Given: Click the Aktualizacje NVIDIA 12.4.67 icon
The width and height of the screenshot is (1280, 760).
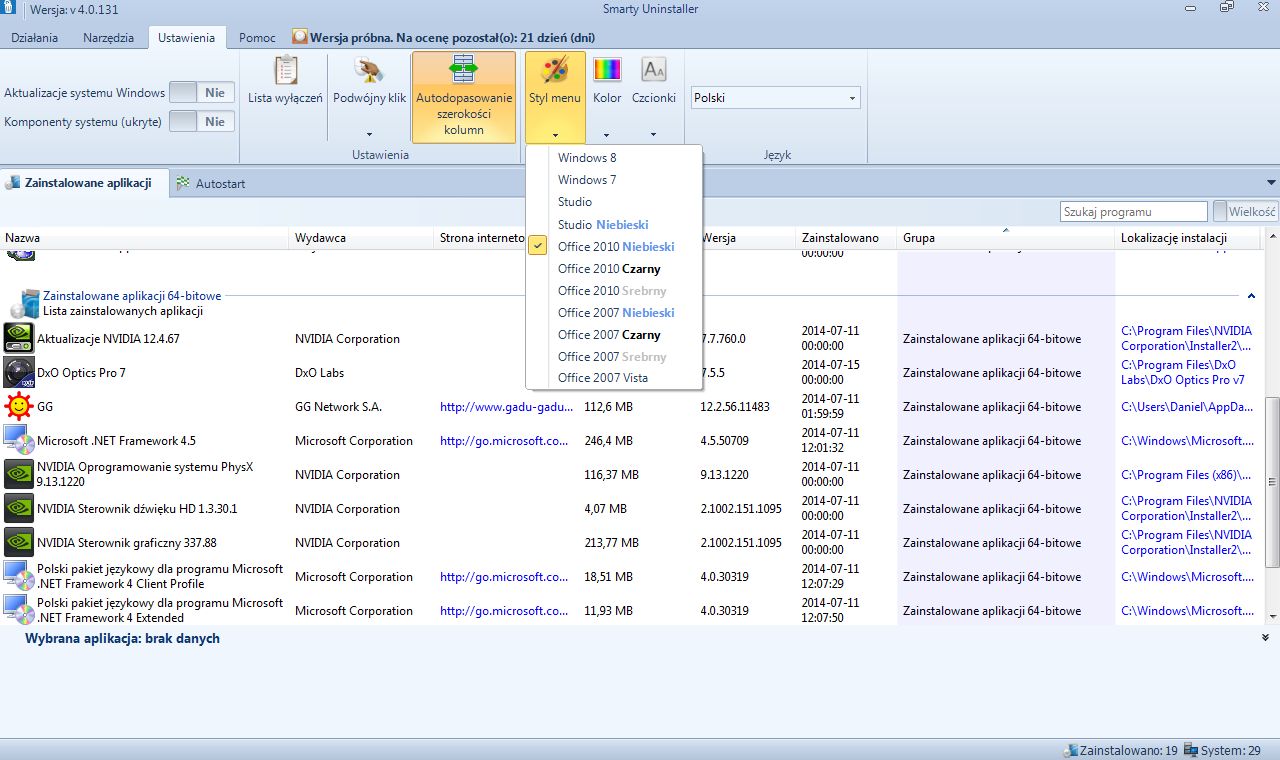Looking at the screenshot, I should (x=19, y=338).
